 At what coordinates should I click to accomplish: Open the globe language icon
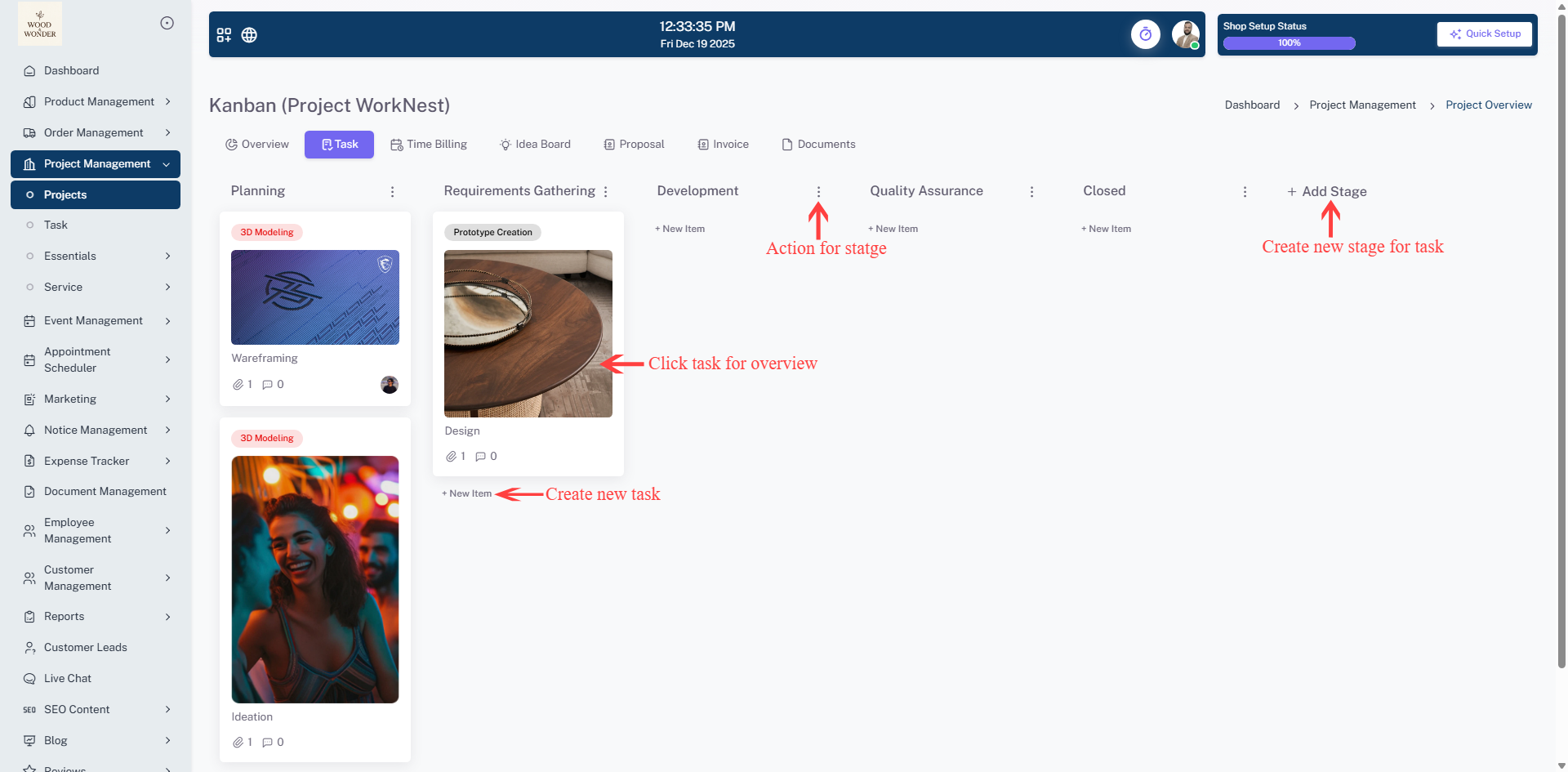click(249, 35)
